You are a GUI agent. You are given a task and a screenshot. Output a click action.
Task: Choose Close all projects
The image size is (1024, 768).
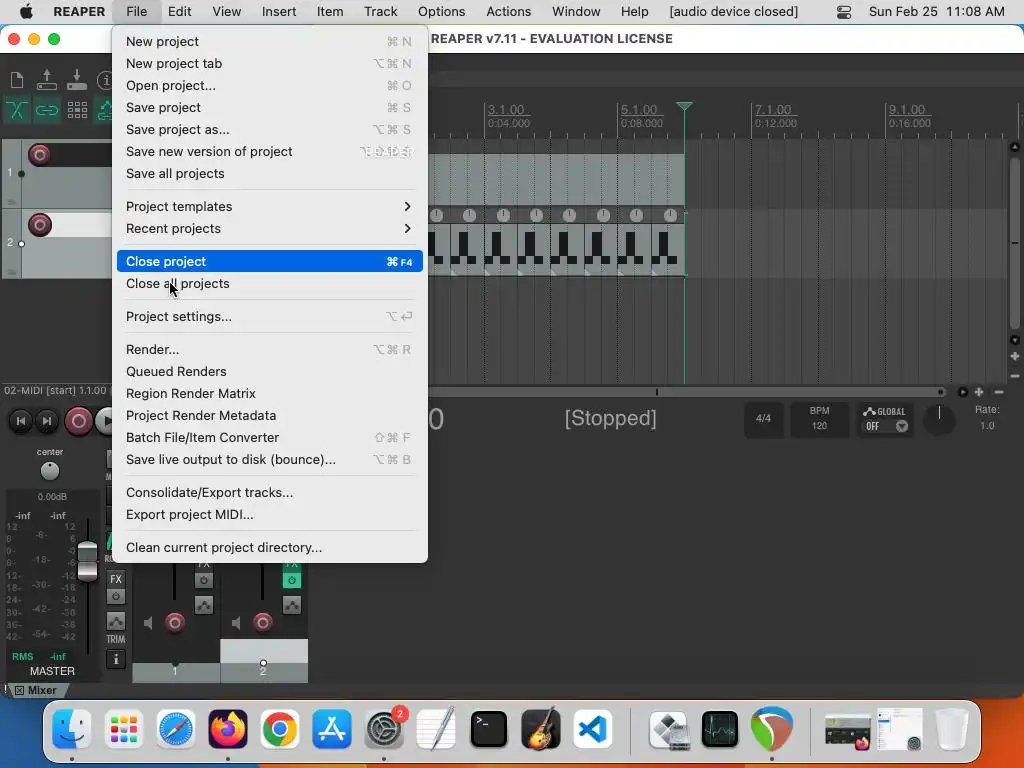270,283
